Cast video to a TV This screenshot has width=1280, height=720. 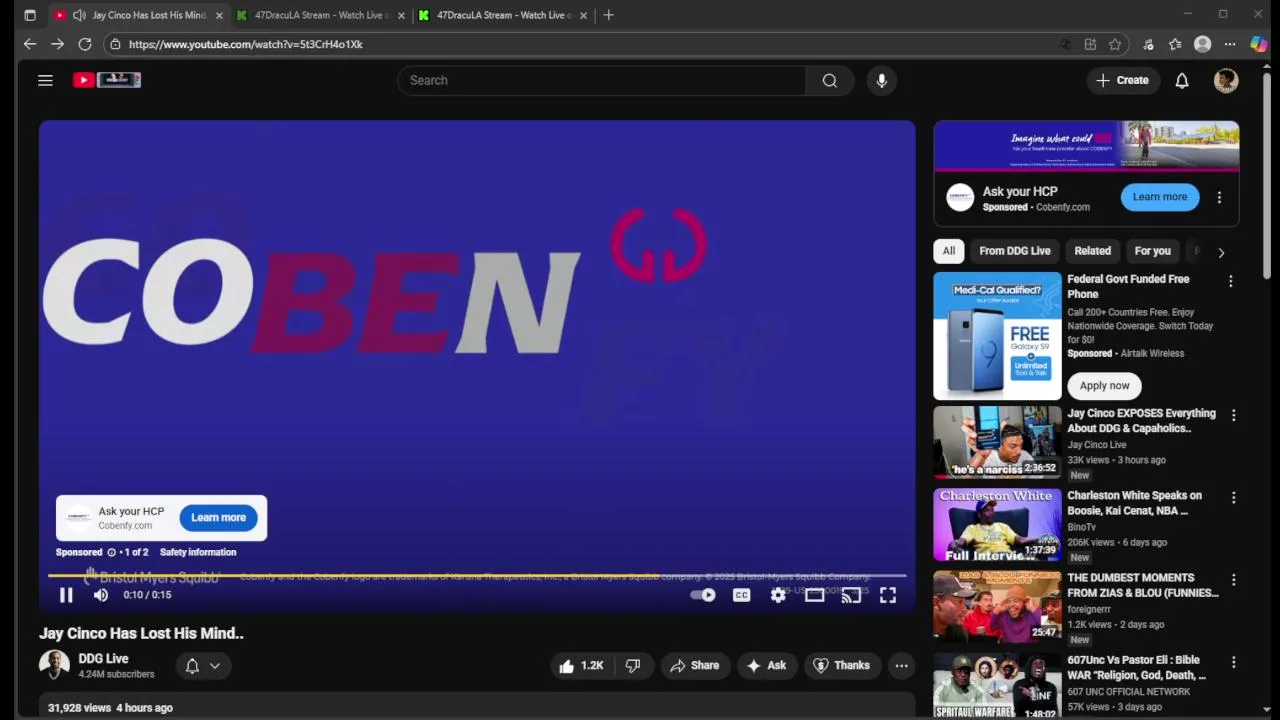(851, 595)
